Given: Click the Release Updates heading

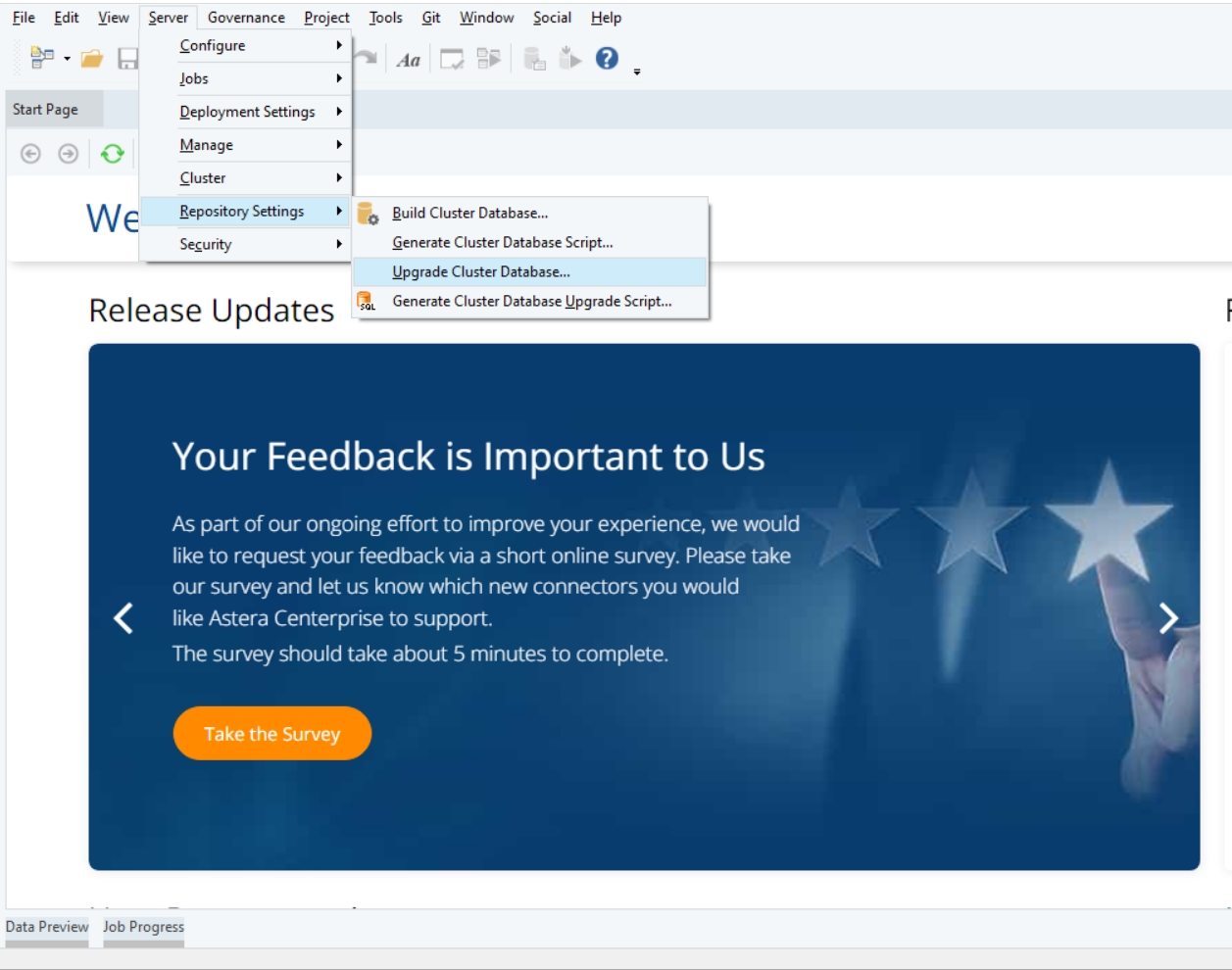Looking at the screenshot, I should (x=212, y=311).
